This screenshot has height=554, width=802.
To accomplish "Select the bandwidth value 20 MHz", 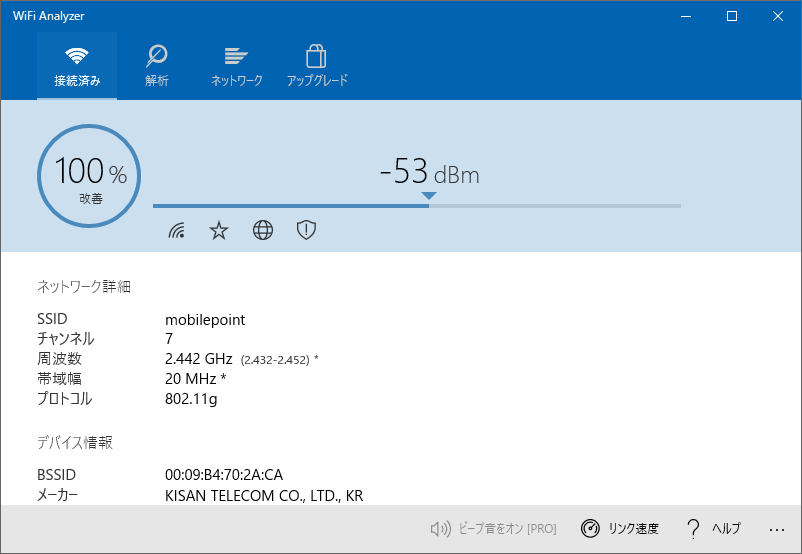I will 191,379.
